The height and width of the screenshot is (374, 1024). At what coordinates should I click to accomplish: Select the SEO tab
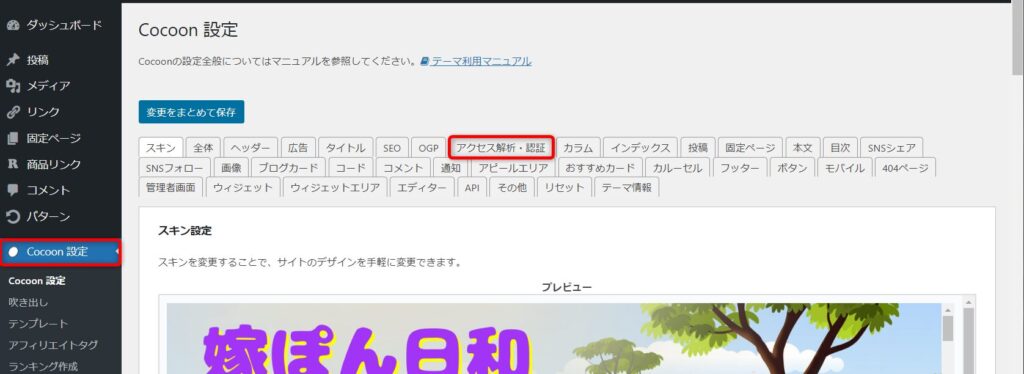point(392,148)
